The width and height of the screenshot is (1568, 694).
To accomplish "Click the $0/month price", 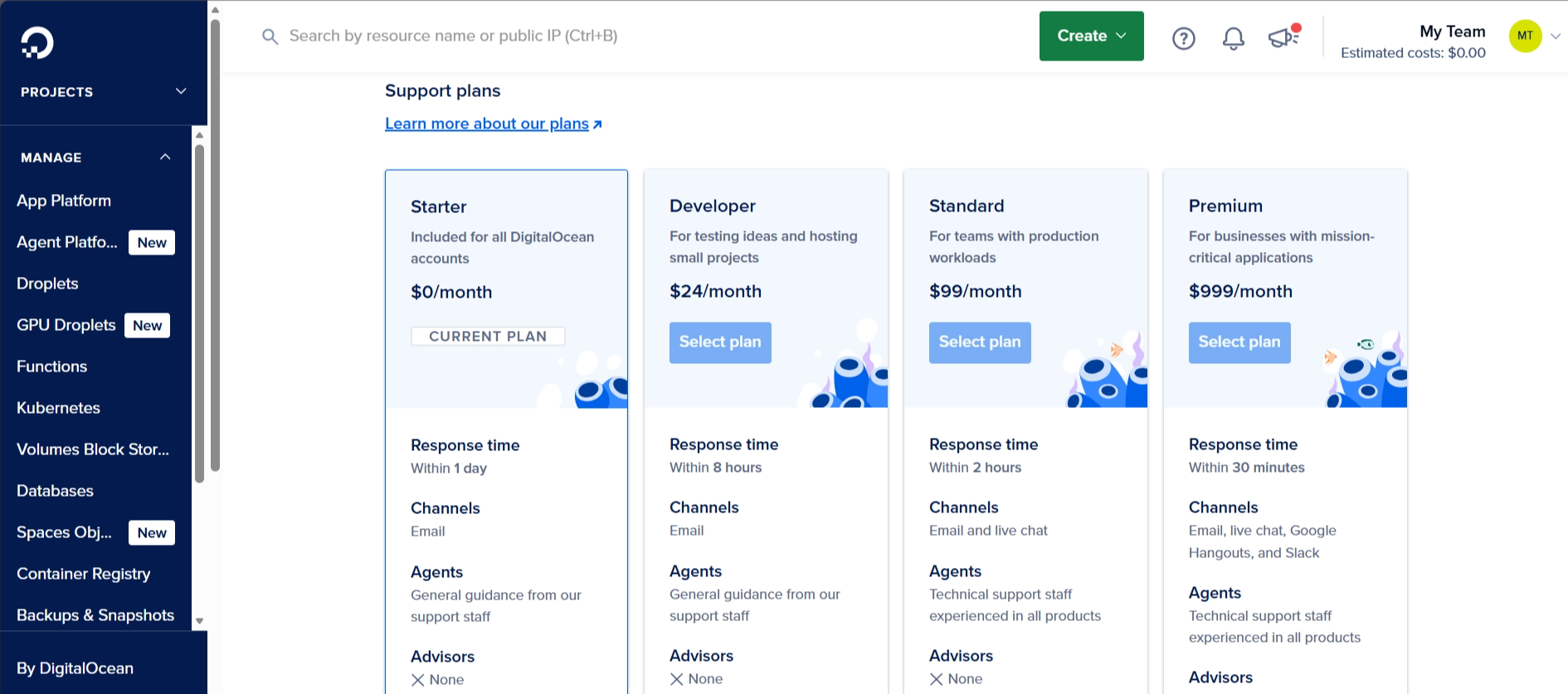I will click(x=451, y=293).
